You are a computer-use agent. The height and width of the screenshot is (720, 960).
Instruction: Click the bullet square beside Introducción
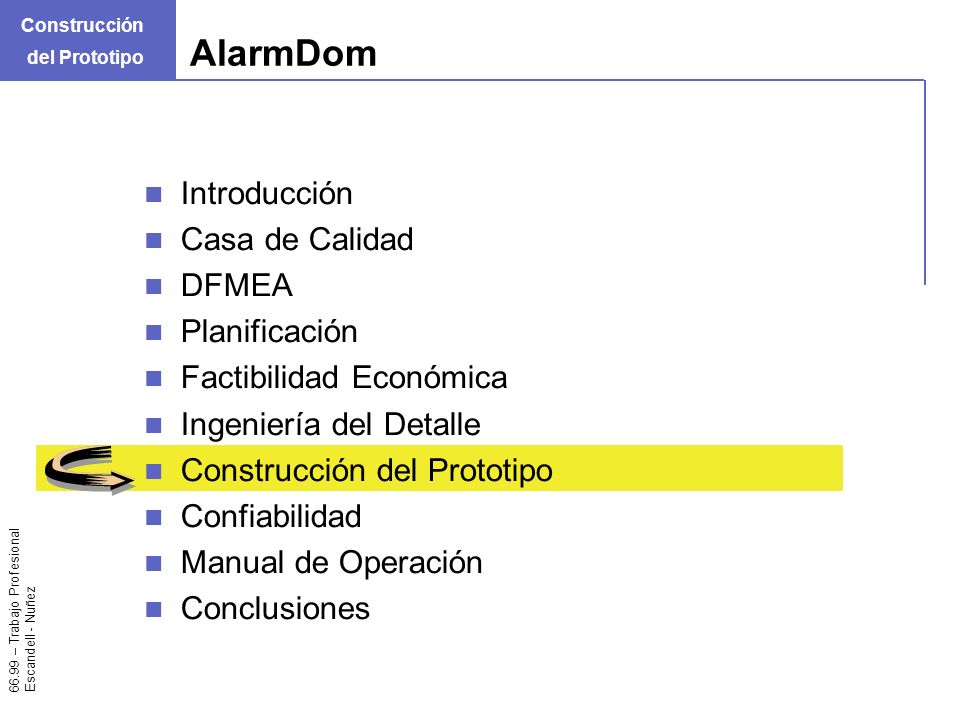pos(154,195)
